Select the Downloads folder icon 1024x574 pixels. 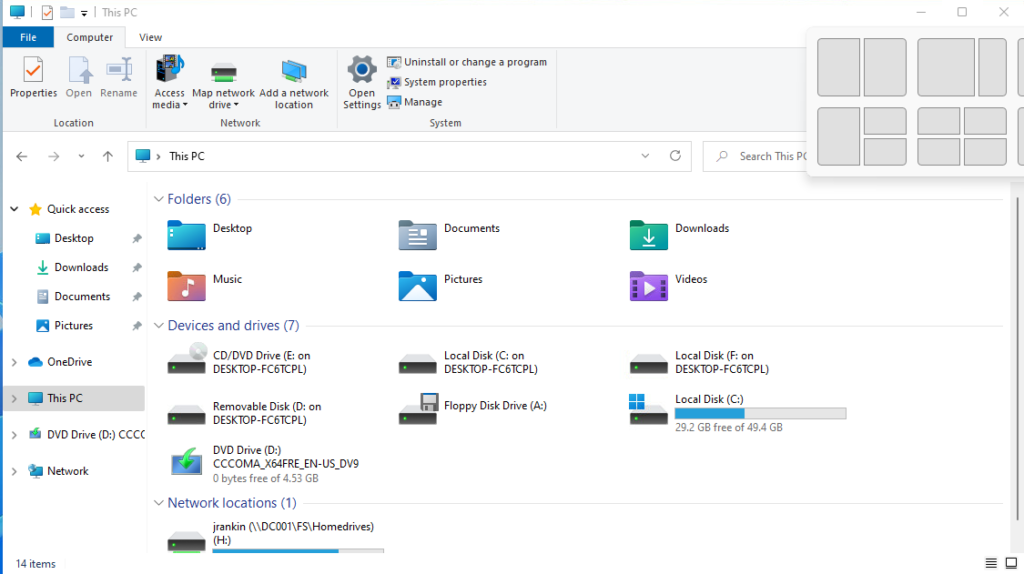pos(648,235)
